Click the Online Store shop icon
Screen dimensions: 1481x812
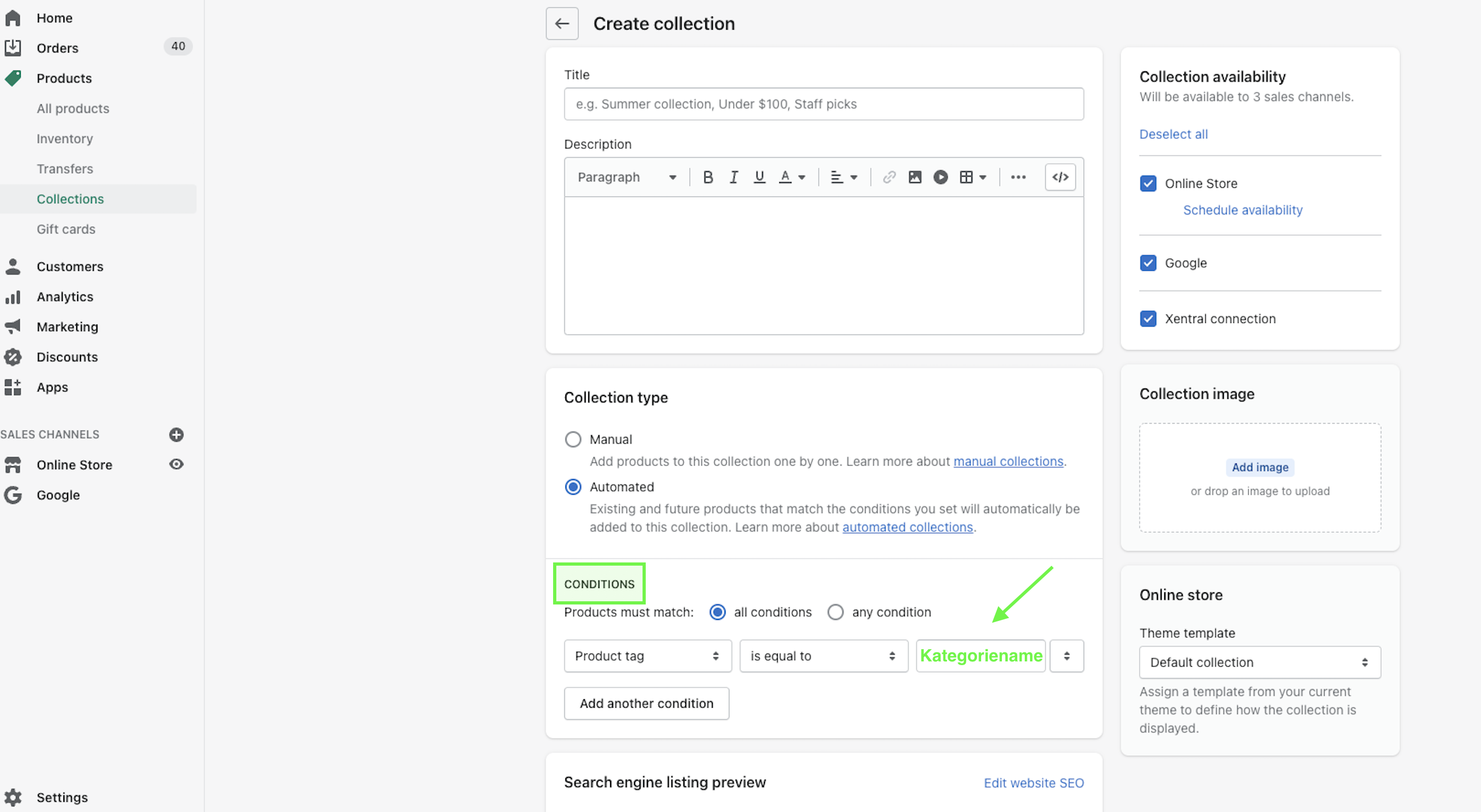(x=13, y=465)
